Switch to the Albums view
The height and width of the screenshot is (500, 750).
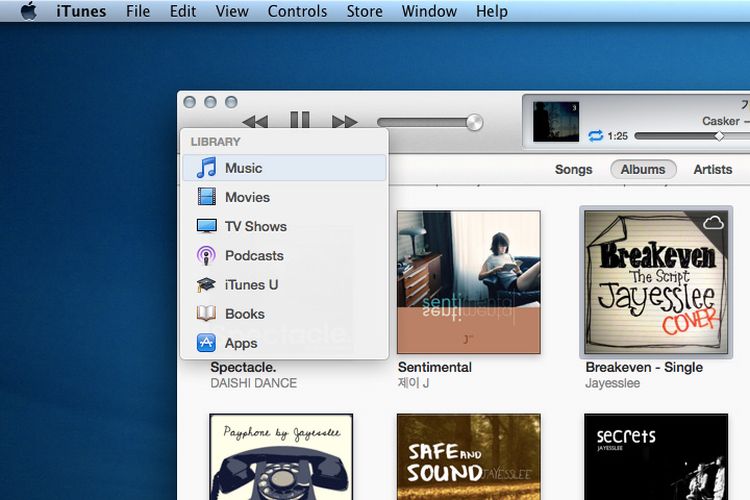point(643,169)
